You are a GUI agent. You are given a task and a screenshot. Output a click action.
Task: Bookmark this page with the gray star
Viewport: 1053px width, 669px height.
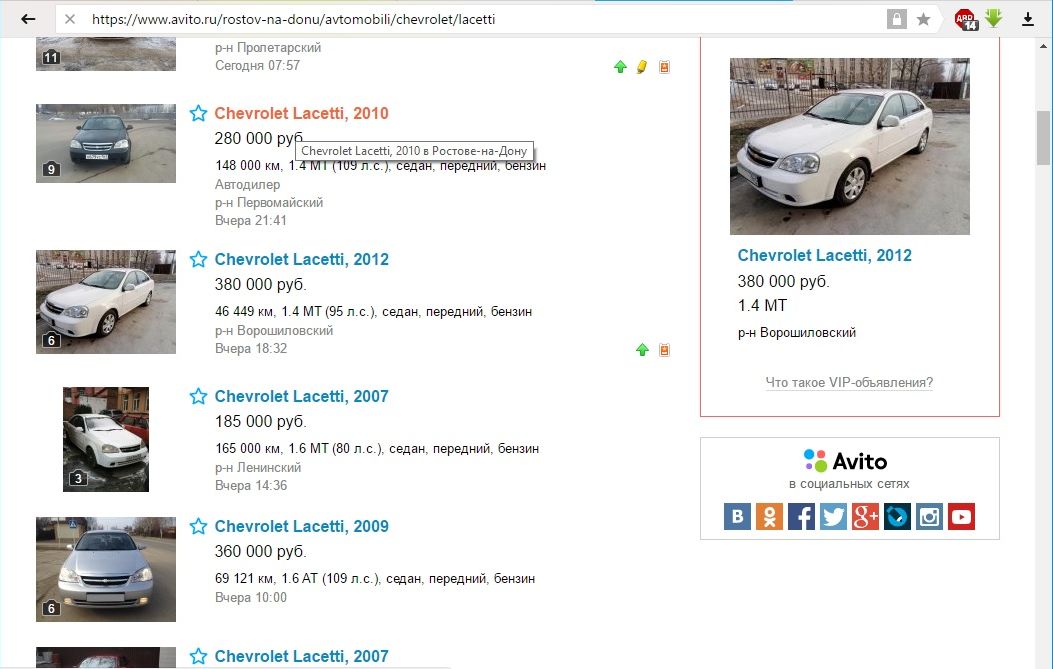click(x=923, y=19)
